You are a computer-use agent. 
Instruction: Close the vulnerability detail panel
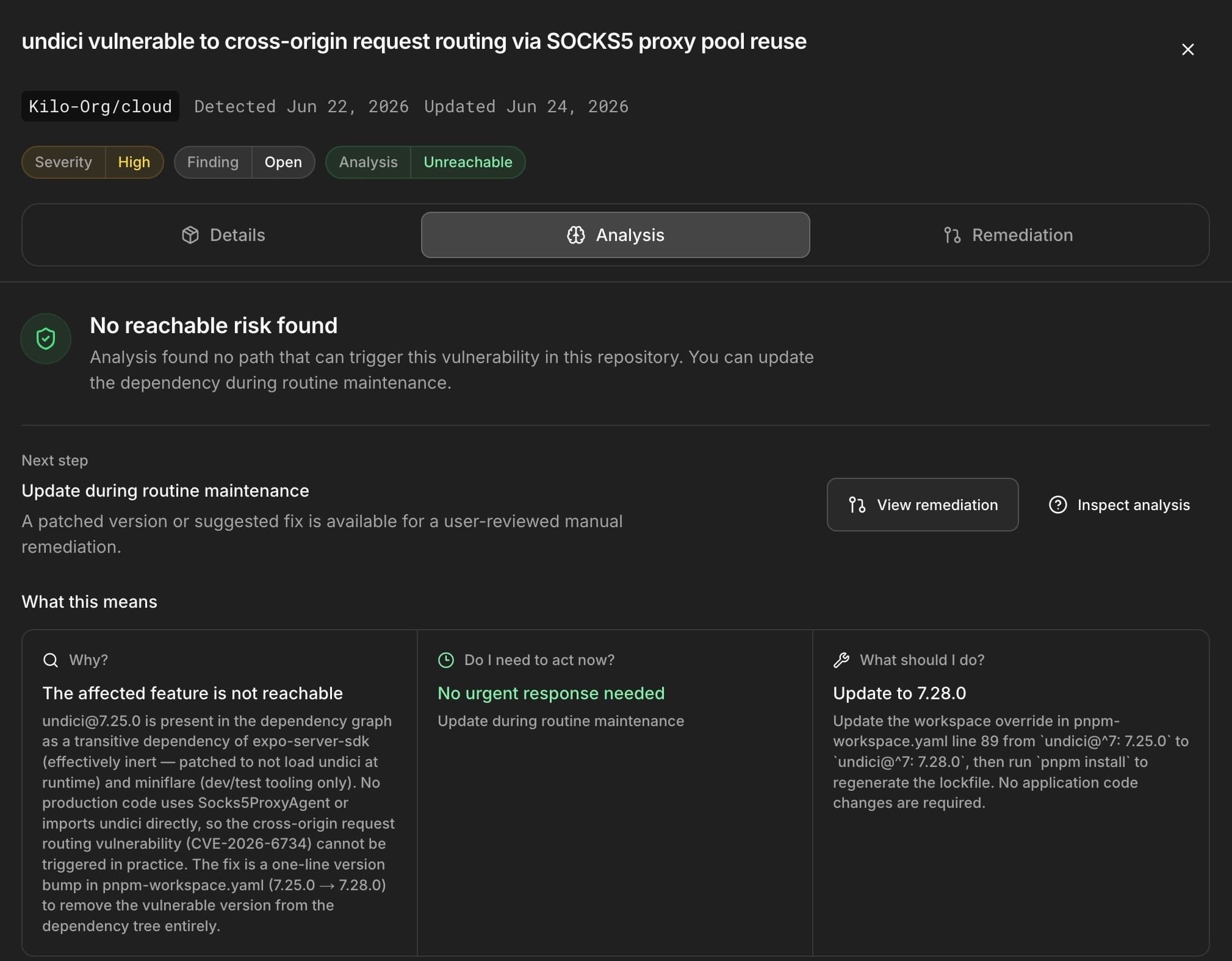(1187, 49)
